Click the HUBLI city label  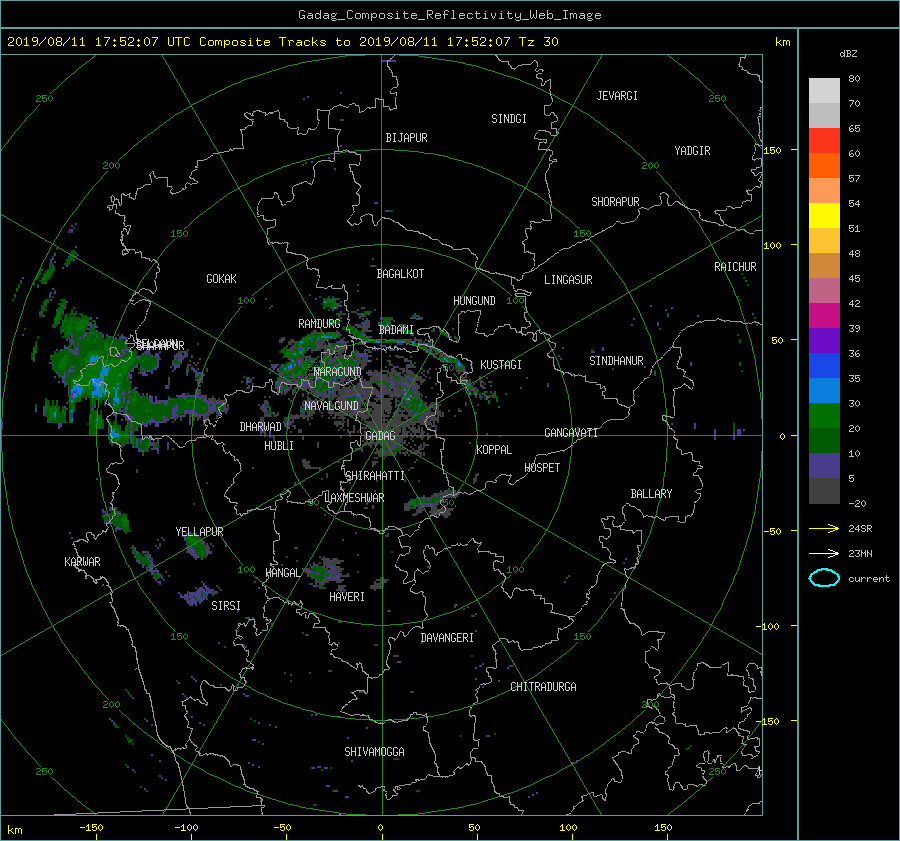click(x=279, y=446)
